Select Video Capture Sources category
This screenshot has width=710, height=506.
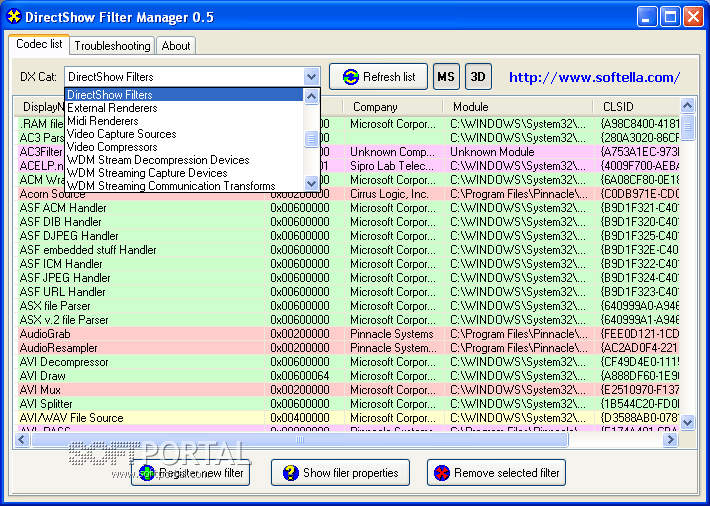coord(184,134)
